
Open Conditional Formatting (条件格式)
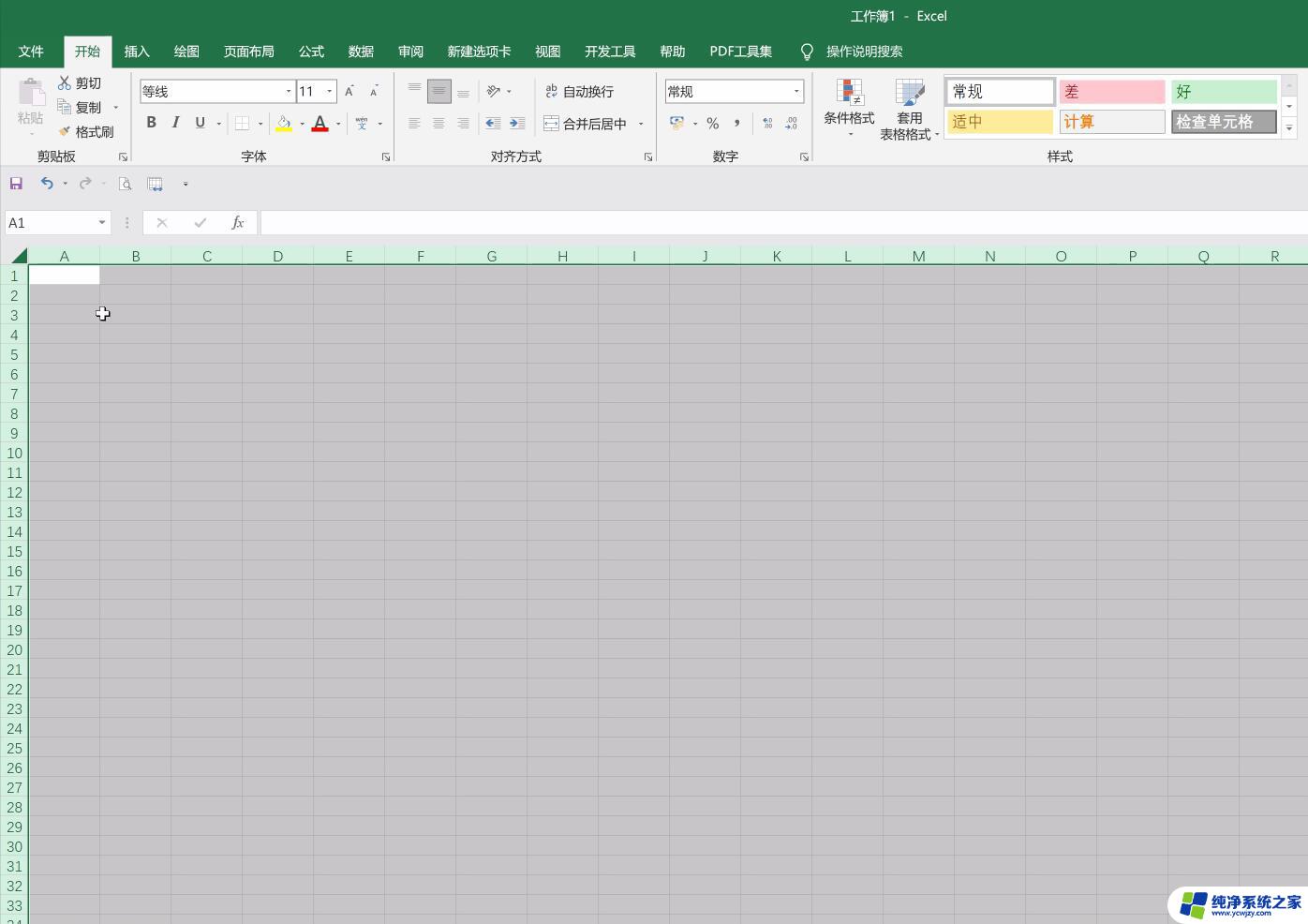(x=849, y=108)
